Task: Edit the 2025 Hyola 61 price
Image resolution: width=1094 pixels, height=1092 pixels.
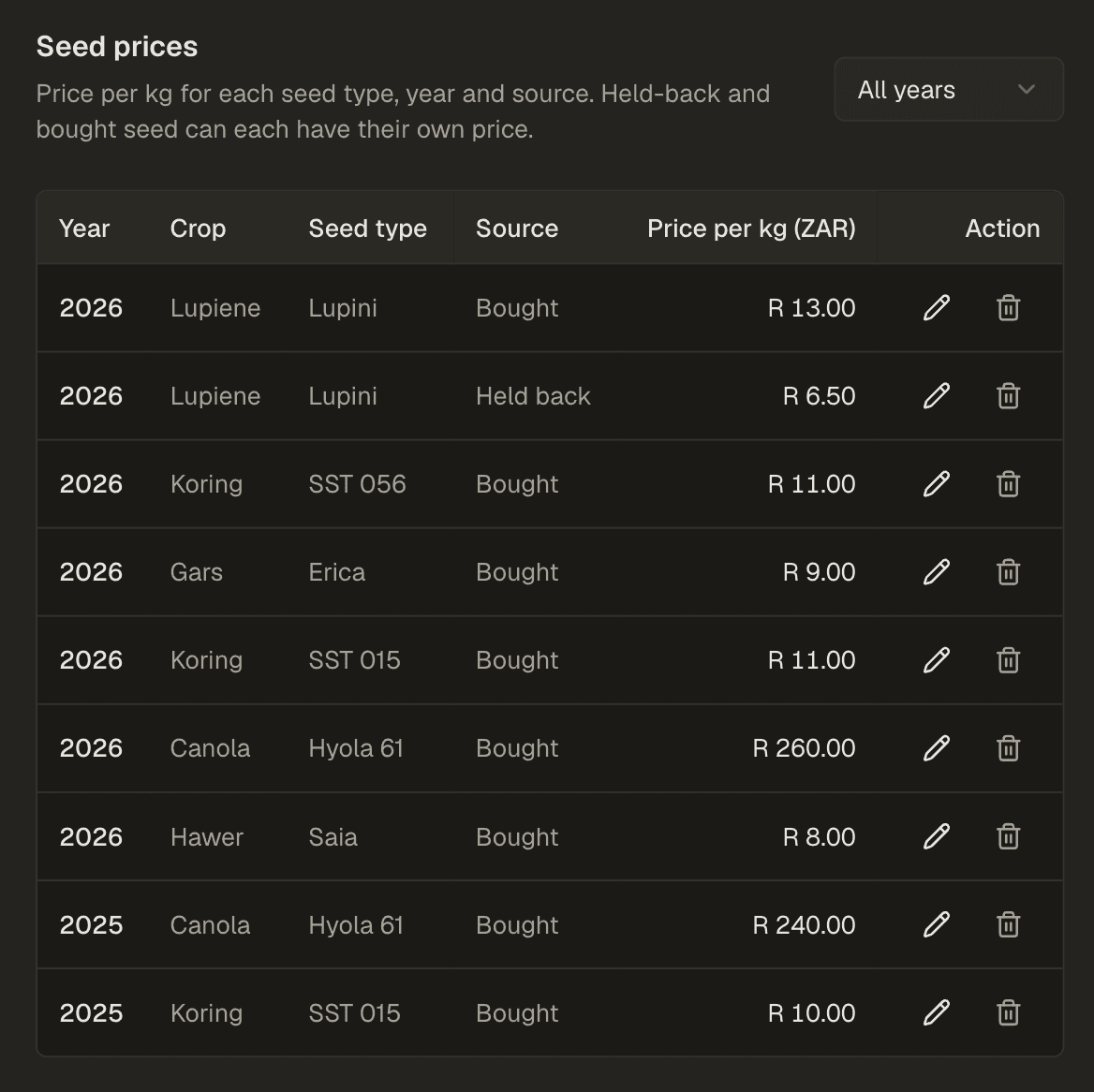Action: coord(937,924)
